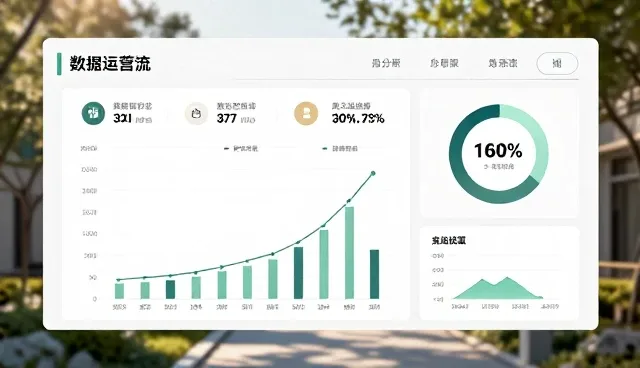Click the last dark green bar in chart

pyautogui.click(x=374, y=274)
